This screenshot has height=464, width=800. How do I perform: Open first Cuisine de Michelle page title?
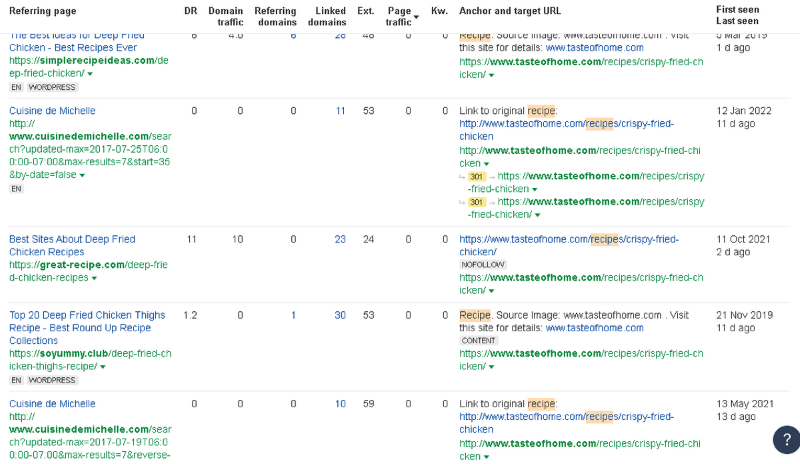(52, 111)
